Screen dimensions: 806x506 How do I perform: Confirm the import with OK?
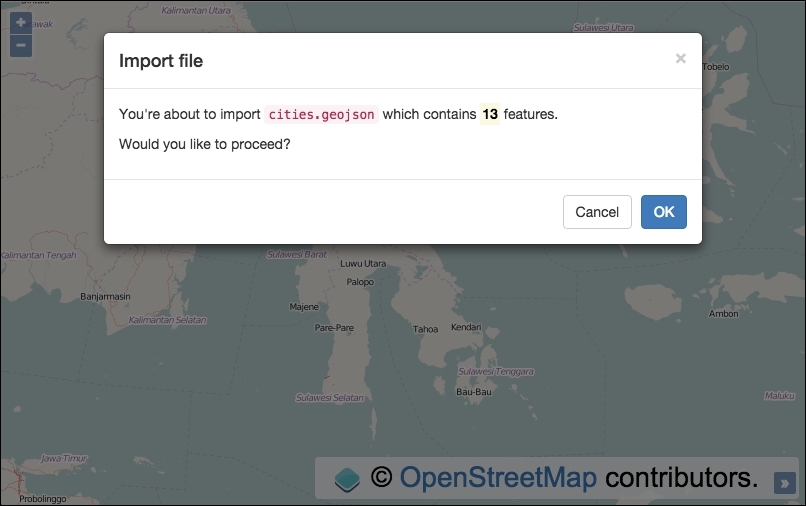[x=663, y=212]
